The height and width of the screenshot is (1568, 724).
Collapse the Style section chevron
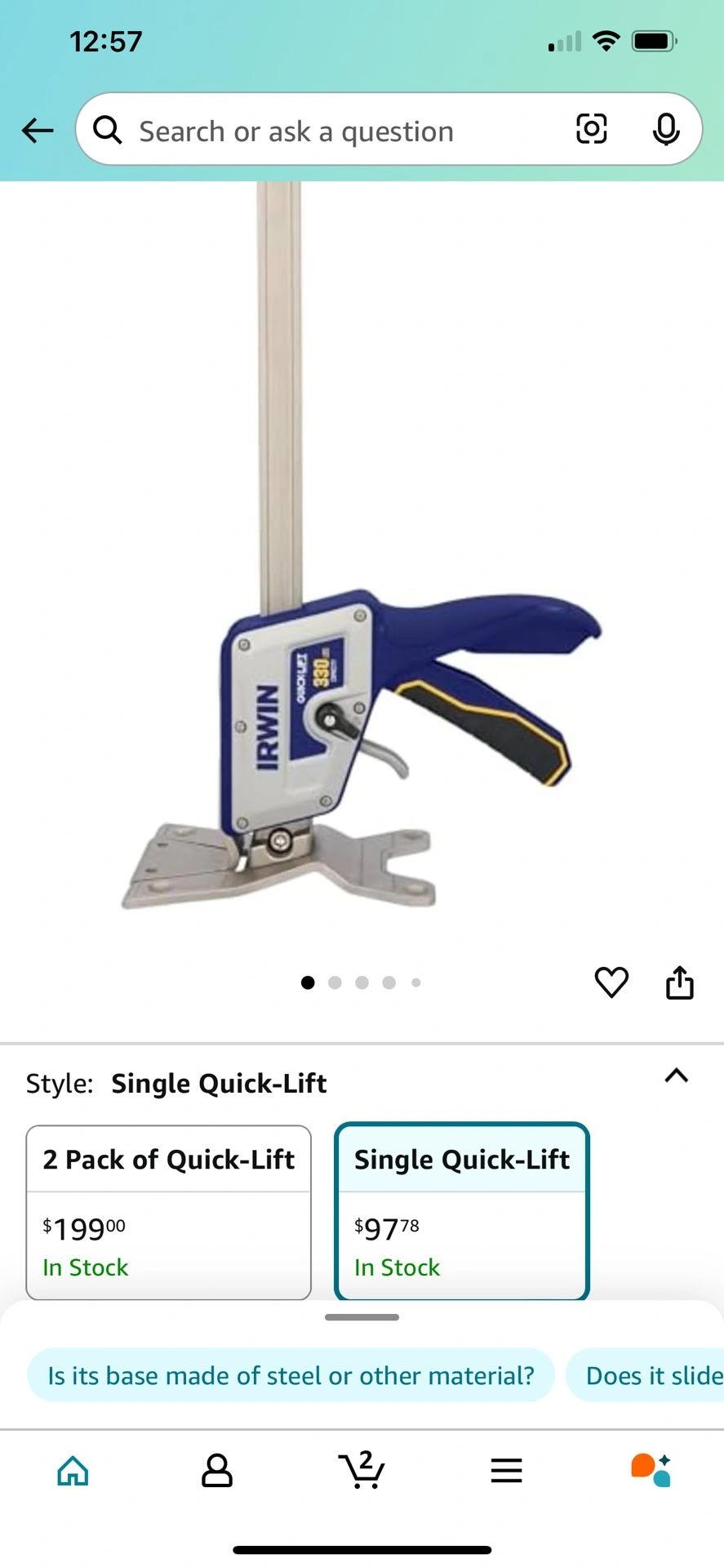677,1076
